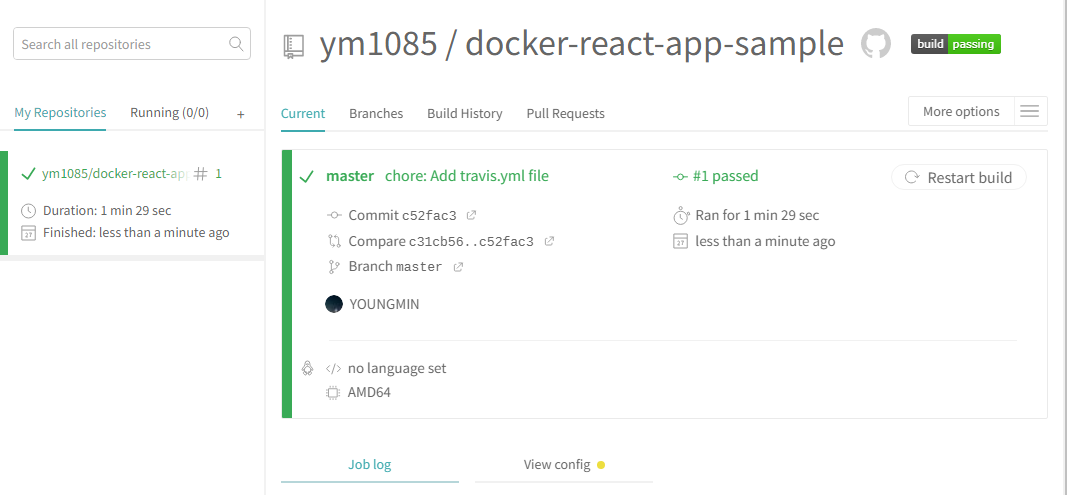Viewport: 1067px width, 495px height.
Task: Click the compare icon beside Compare c31cb56
Action: (x=333, y=240)
